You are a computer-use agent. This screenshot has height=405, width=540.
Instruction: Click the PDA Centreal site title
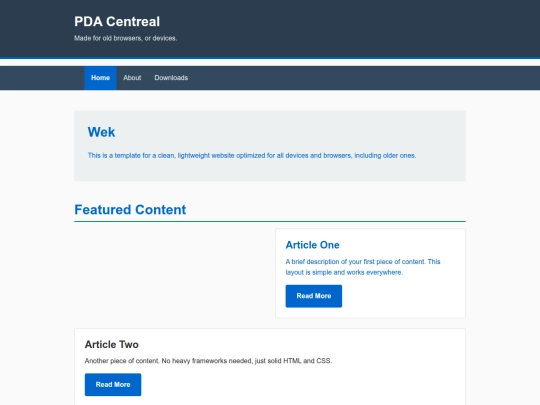tap(117, 21)
